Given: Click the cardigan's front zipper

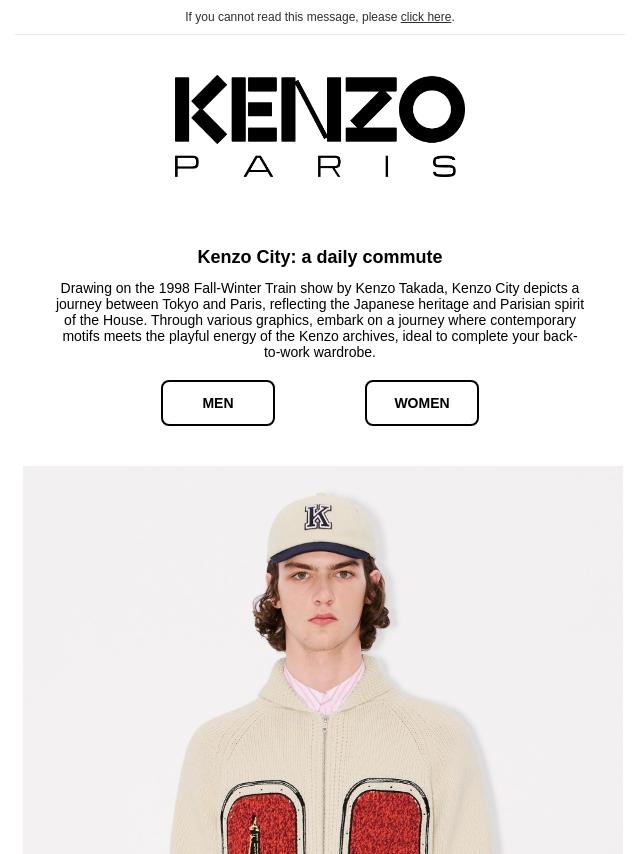Looking at the screenshot, I should 325,784.
